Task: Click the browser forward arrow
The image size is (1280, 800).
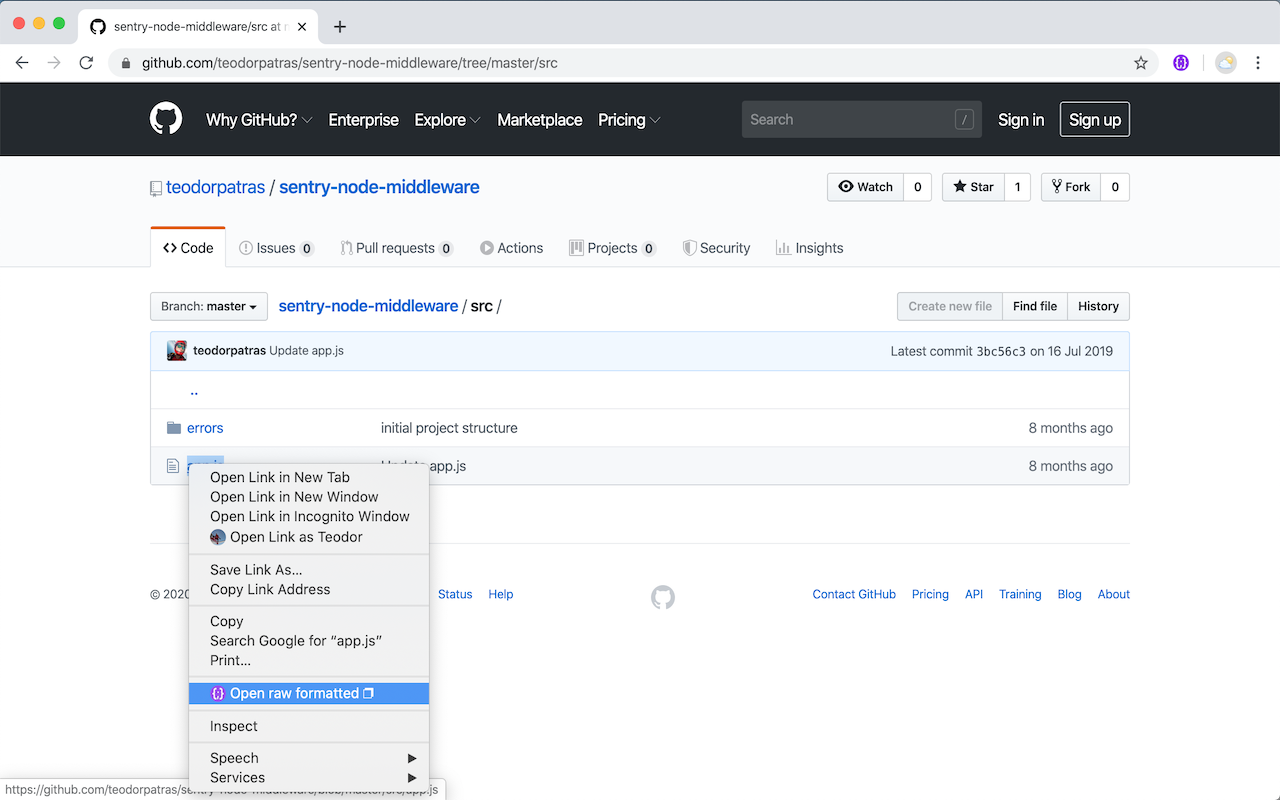Action: 54,63
